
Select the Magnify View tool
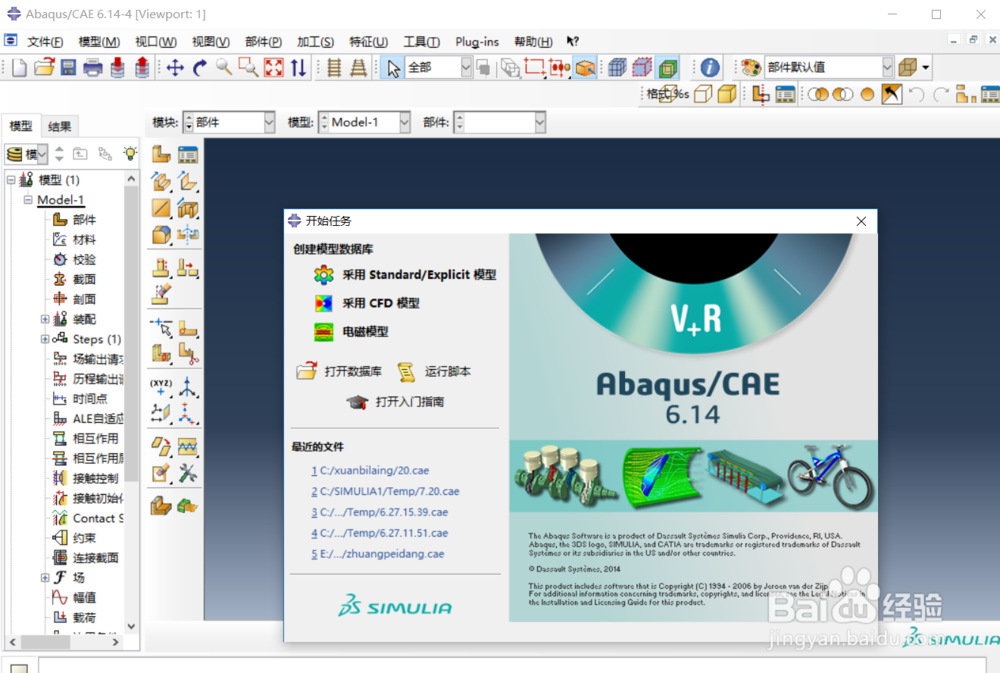click(x=224, y=66)
